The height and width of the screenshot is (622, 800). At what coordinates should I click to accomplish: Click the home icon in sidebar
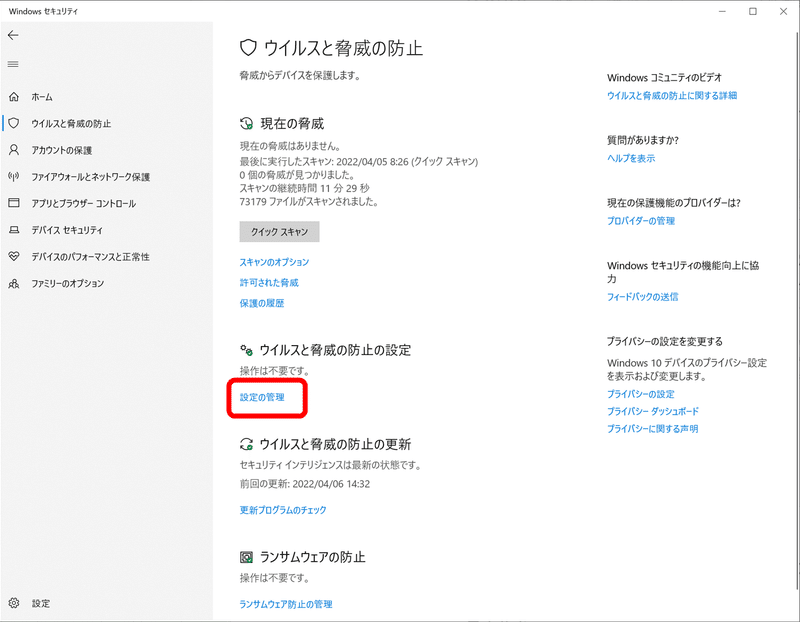click(x=14, y=96)
